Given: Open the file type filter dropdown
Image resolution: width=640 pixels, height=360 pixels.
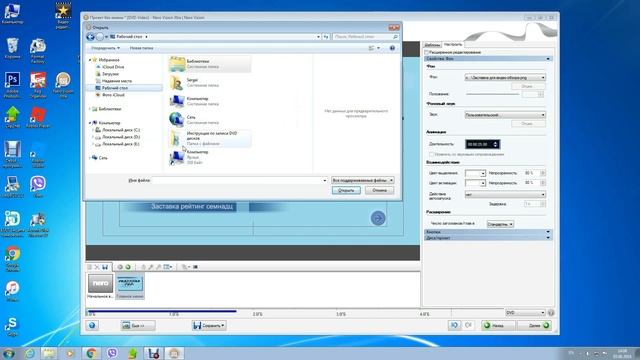Looking at the screenshot, I should (362, 180).
